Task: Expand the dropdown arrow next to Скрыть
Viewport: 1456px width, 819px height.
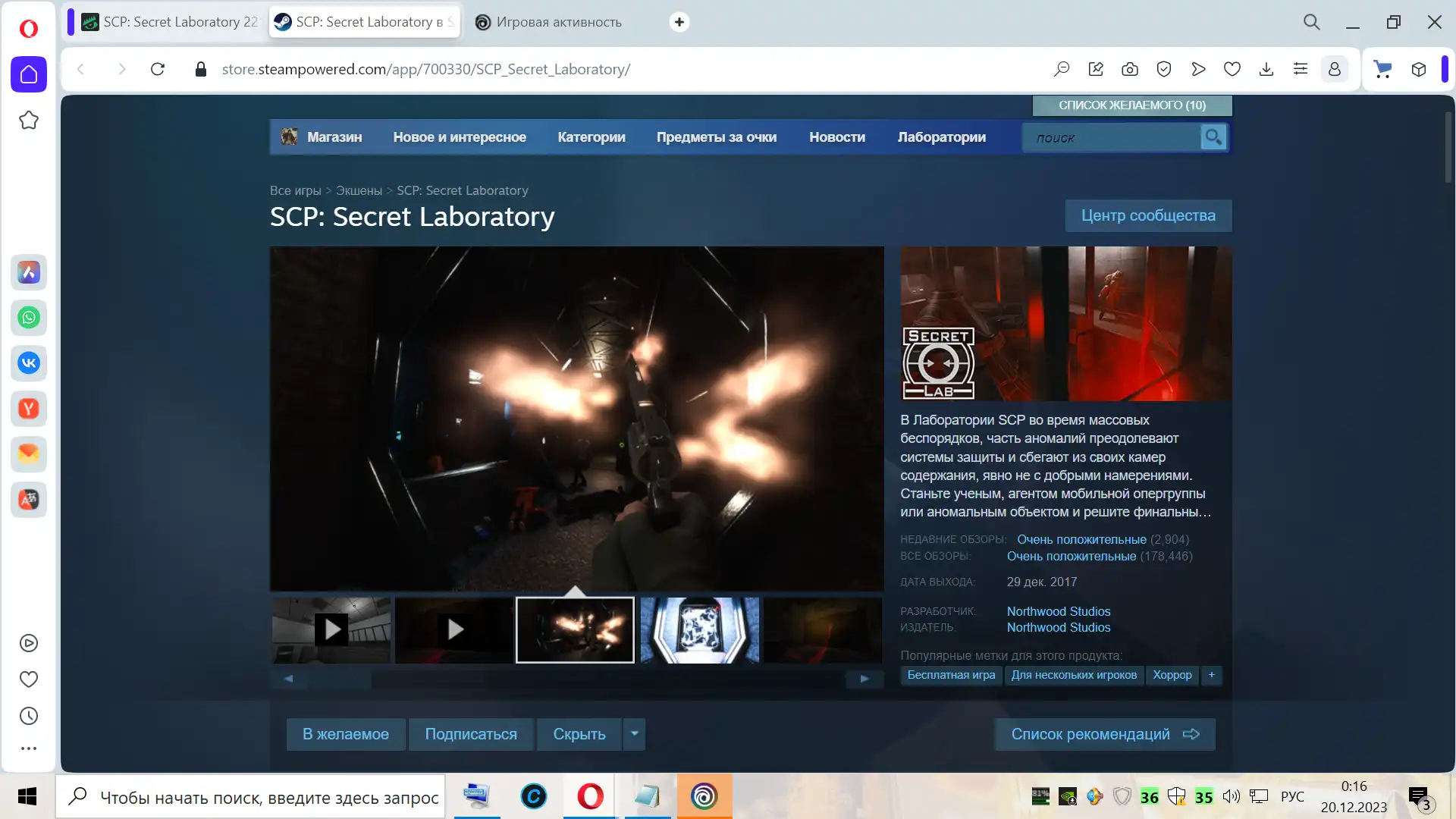Action: pyautogui.click(x=635, y=734)
